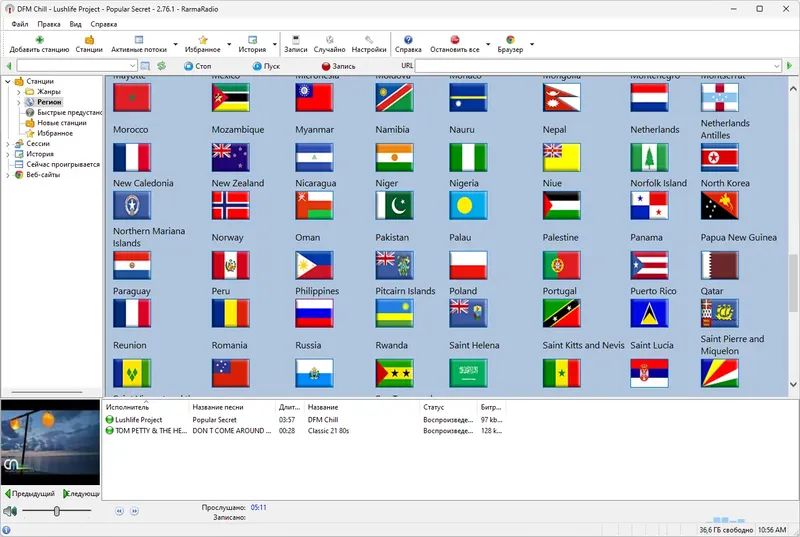The image size is (800, 537).
Task: Click the volume speaker icon
Action: [10, 511]
